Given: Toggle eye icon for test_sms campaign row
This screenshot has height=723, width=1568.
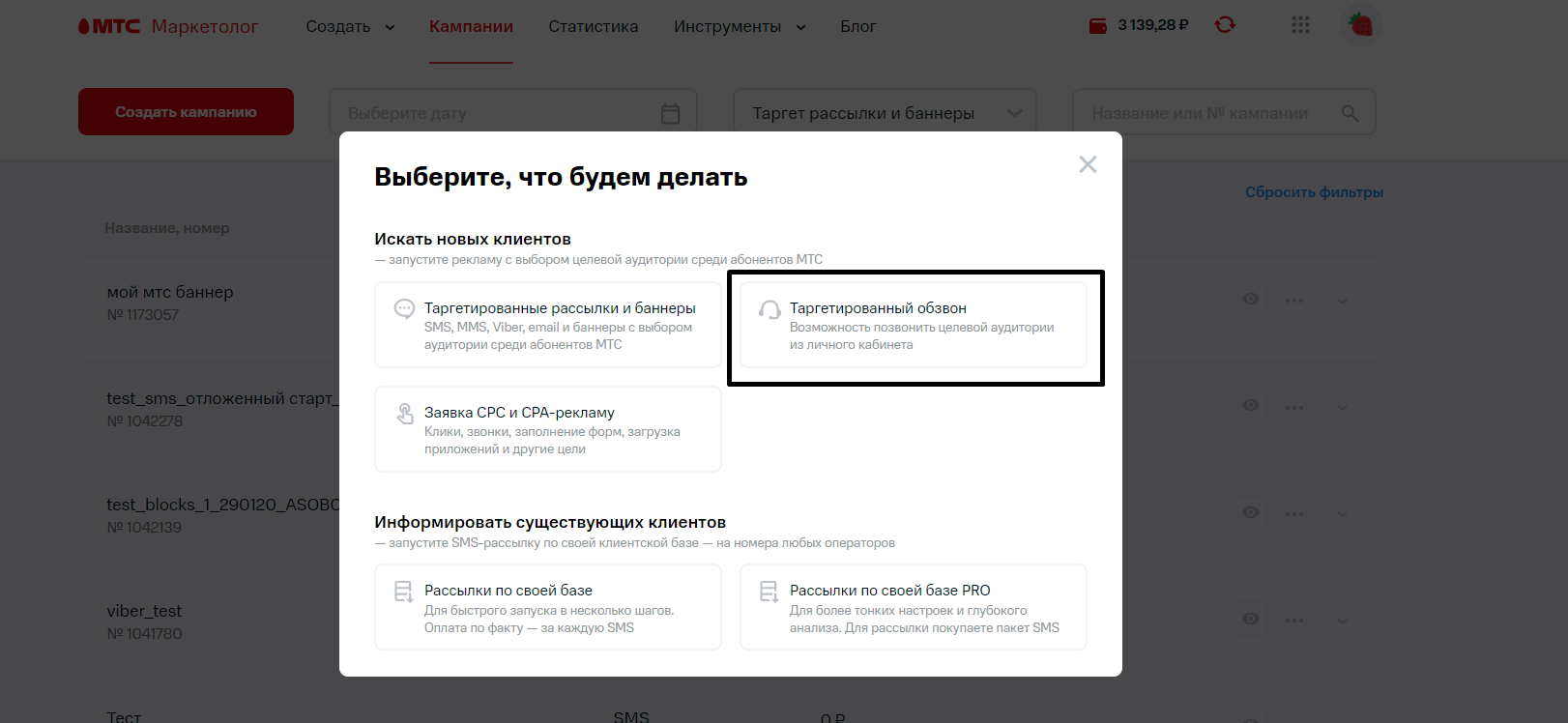Looking at the screenshot, I should [1250, 405].
